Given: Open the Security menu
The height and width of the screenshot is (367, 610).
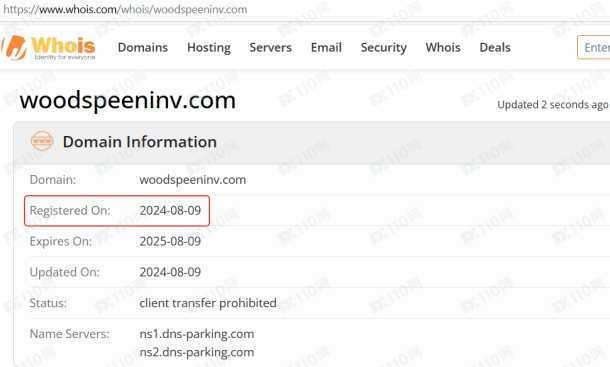Looking at the screenshot, I should tap(384, 47).
